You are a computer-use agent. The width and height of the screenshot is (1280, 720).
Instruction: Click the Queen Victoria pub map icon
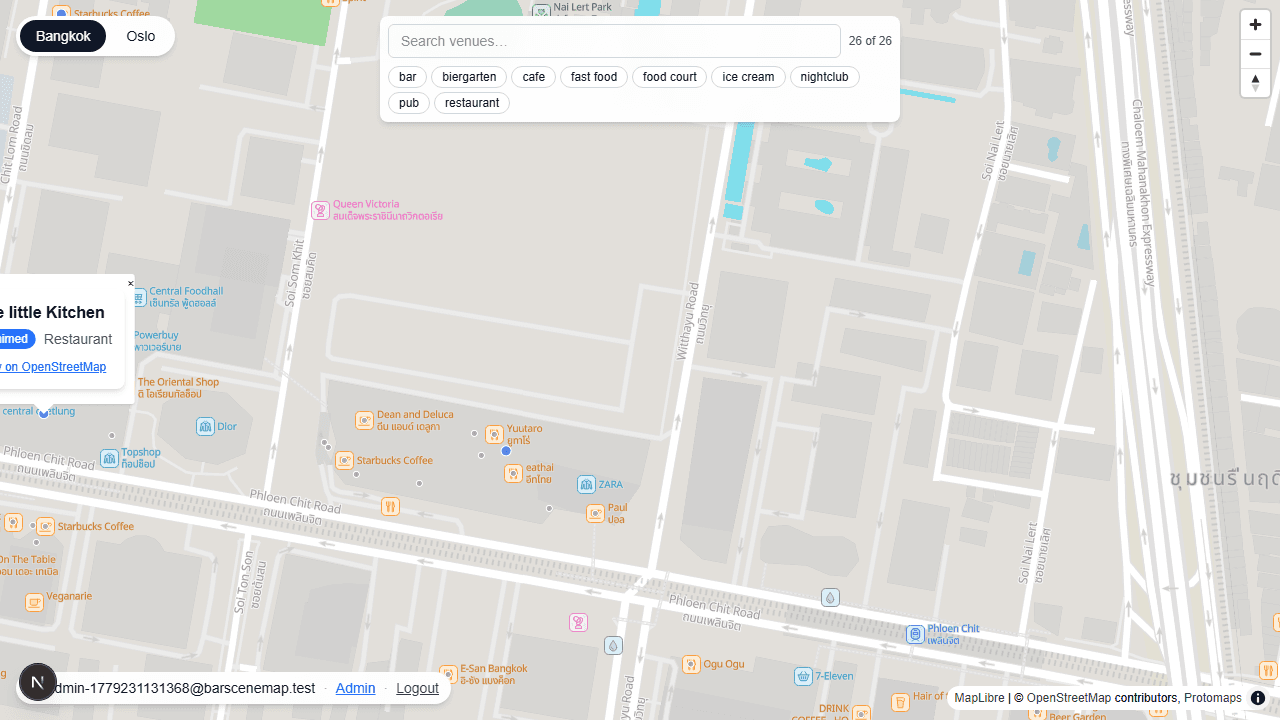[320, 210]
